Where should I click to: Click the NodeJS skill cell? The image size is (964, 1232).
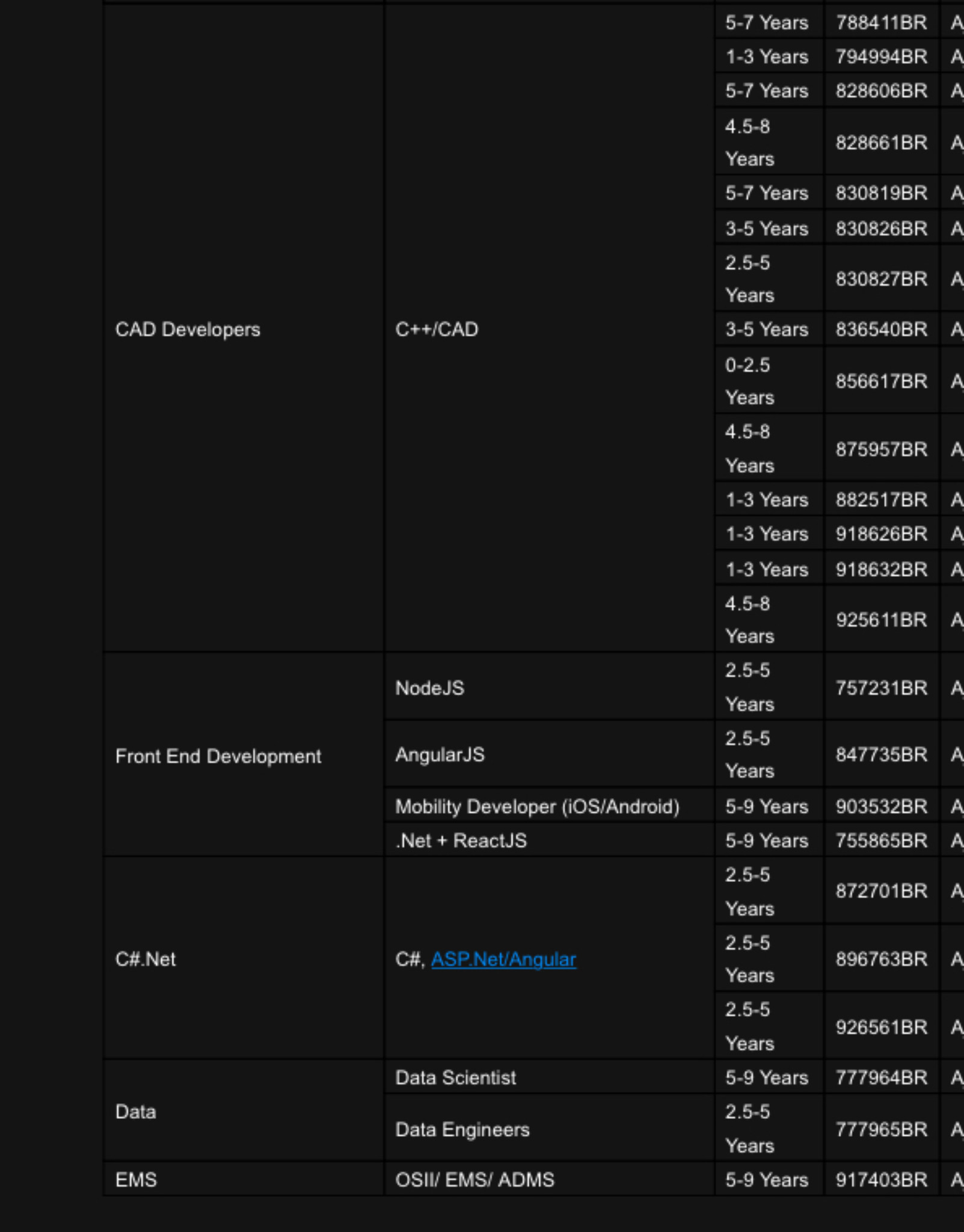pyautogui.click(x=548, y=687)
